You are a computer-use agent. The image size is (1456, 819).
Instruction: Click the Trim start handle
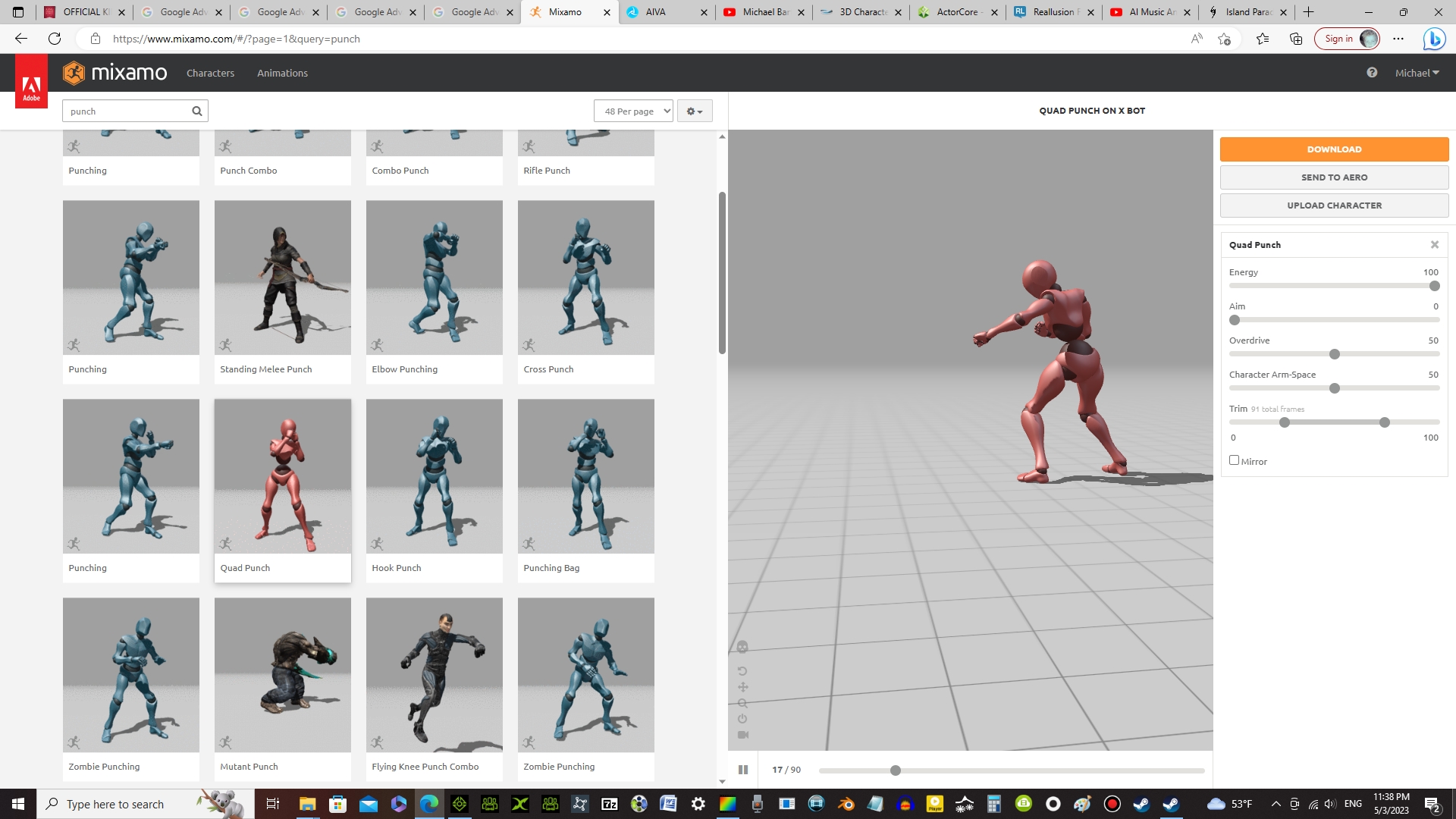1285,422
